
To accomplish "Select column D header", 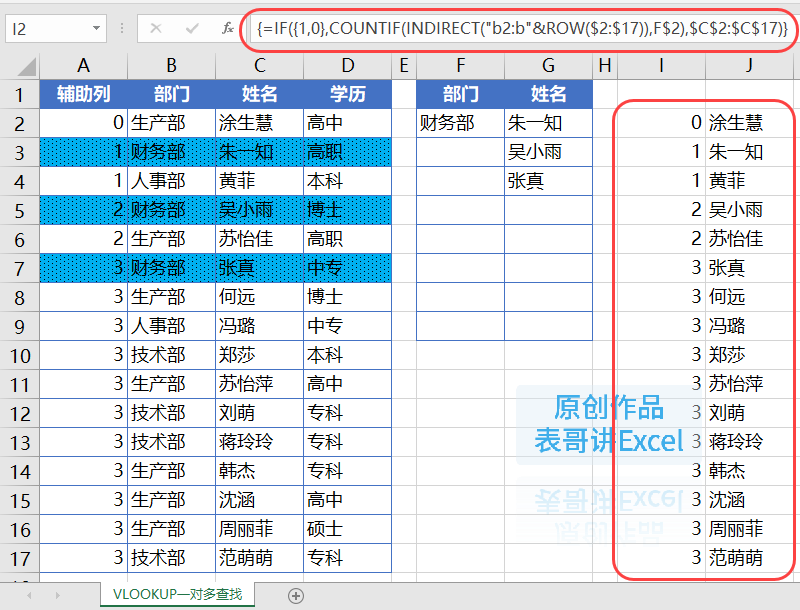I will click(347, 66).
